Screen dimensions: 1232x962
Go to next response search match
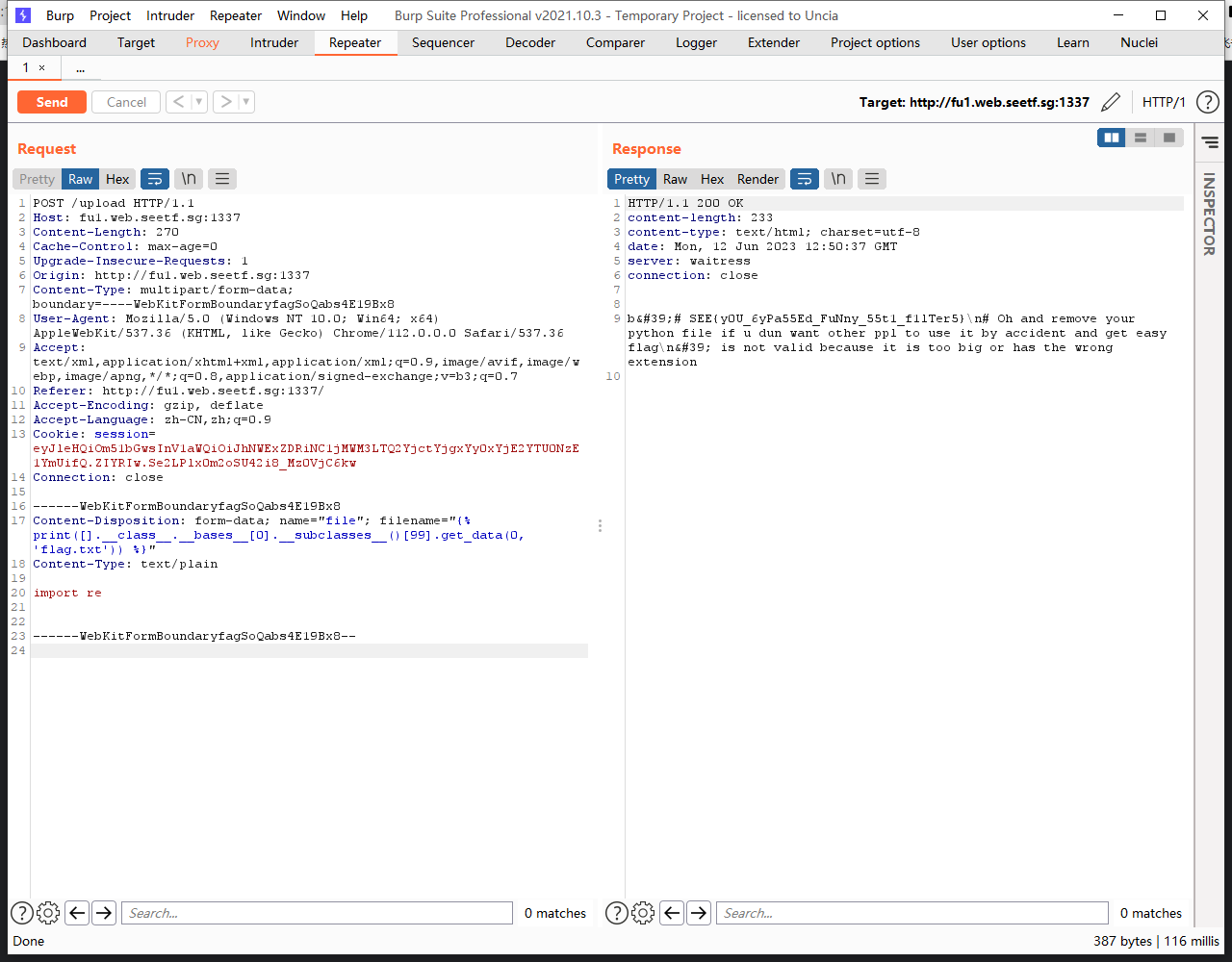699,913
